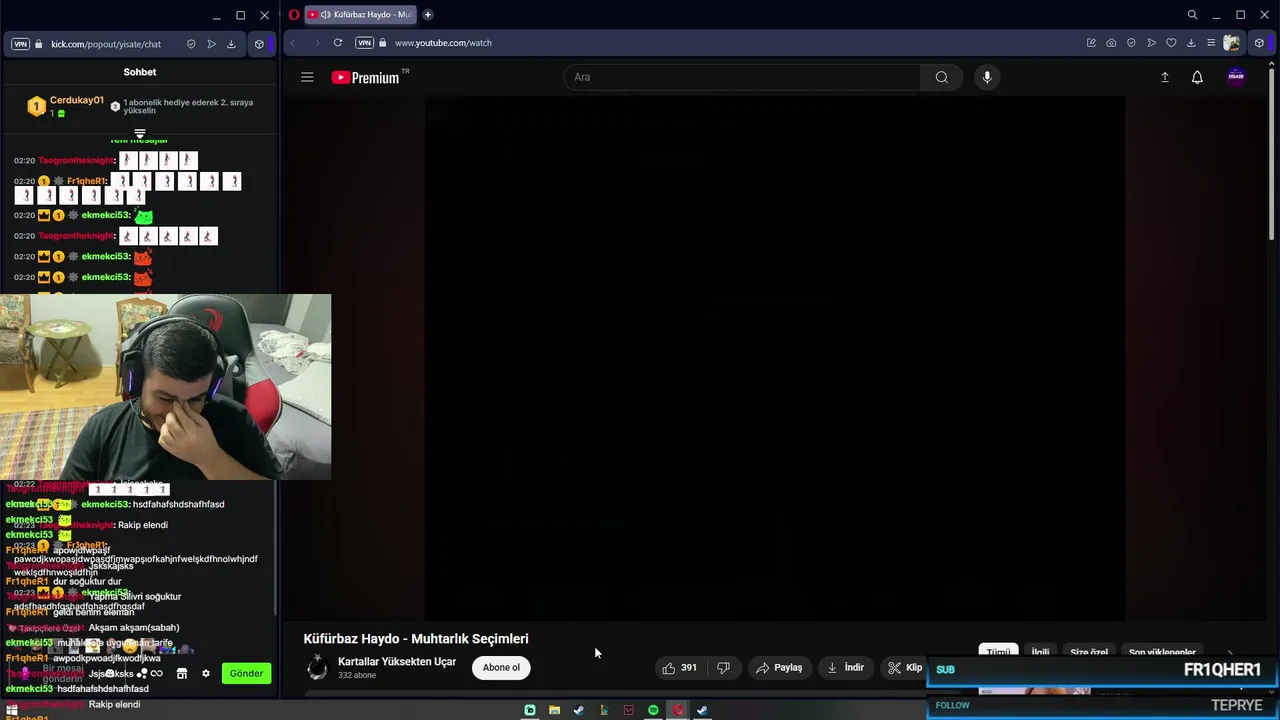Viewport: 1280px width, 720px height.
Task: Reload the YouTube page
Action: 338,43
